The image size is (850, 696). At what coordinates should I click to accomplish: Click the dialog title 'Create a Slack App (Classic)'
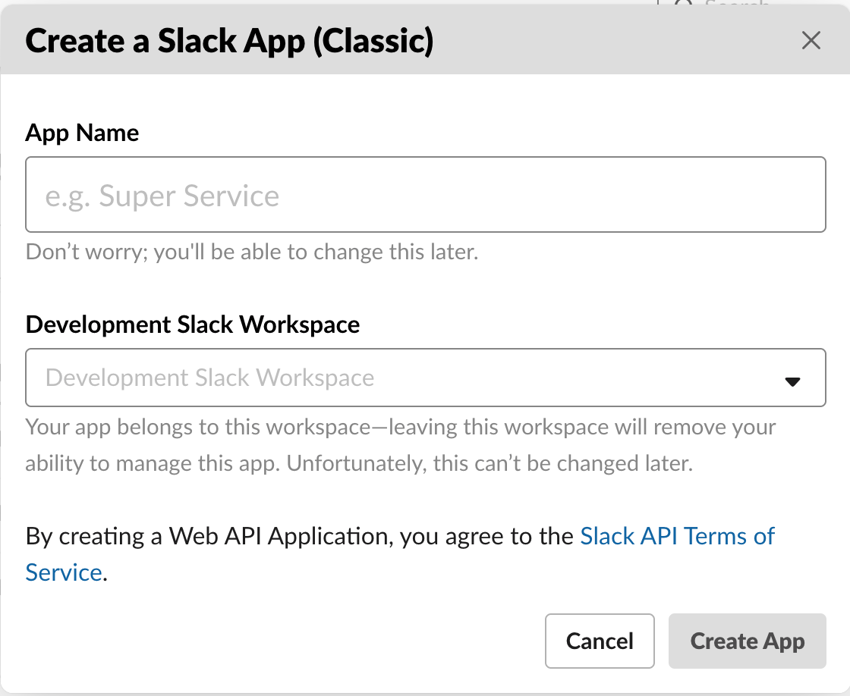point(229,41)
